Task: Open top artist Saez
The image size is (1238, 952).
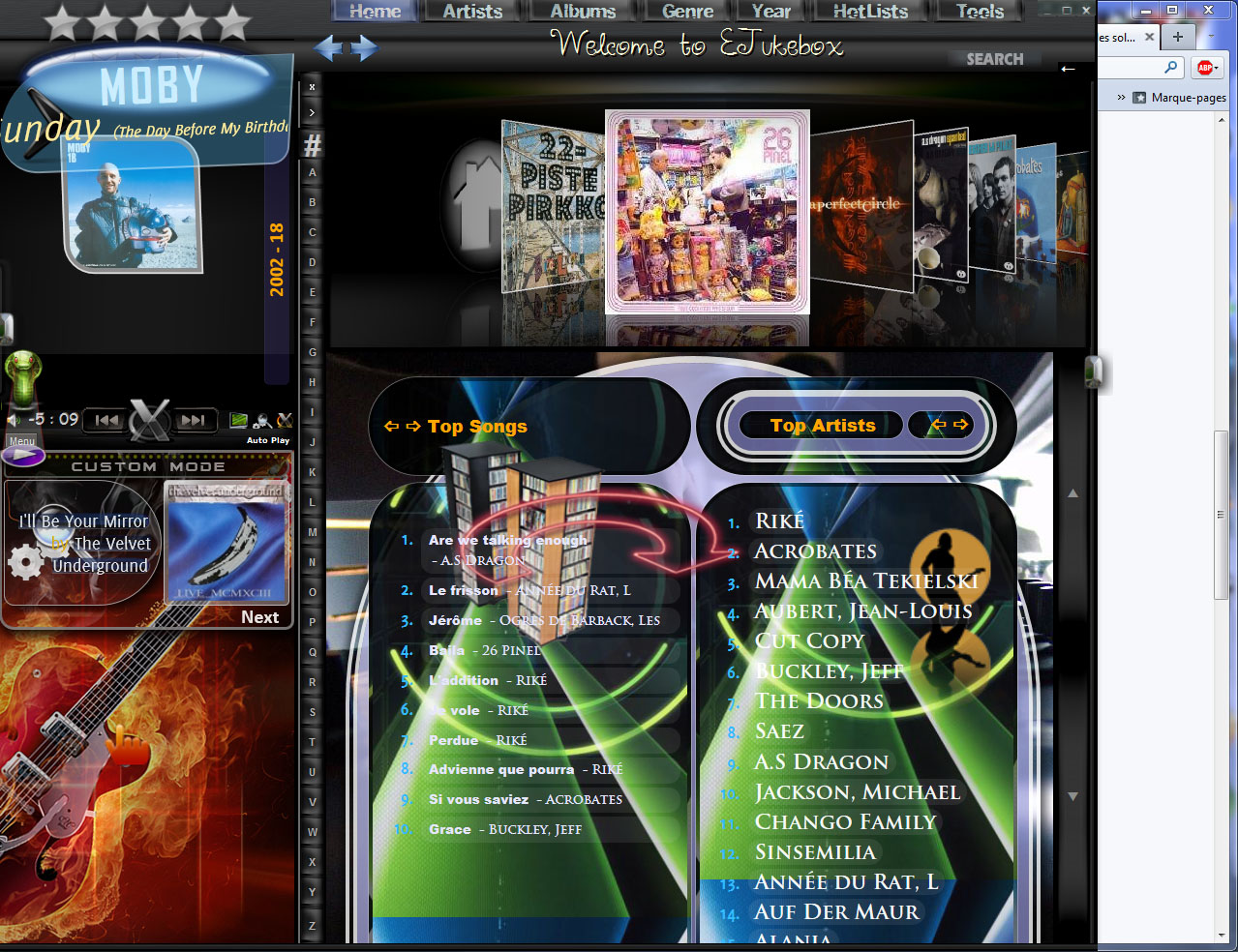Action: pyautogui.click(x=779, y=731)
